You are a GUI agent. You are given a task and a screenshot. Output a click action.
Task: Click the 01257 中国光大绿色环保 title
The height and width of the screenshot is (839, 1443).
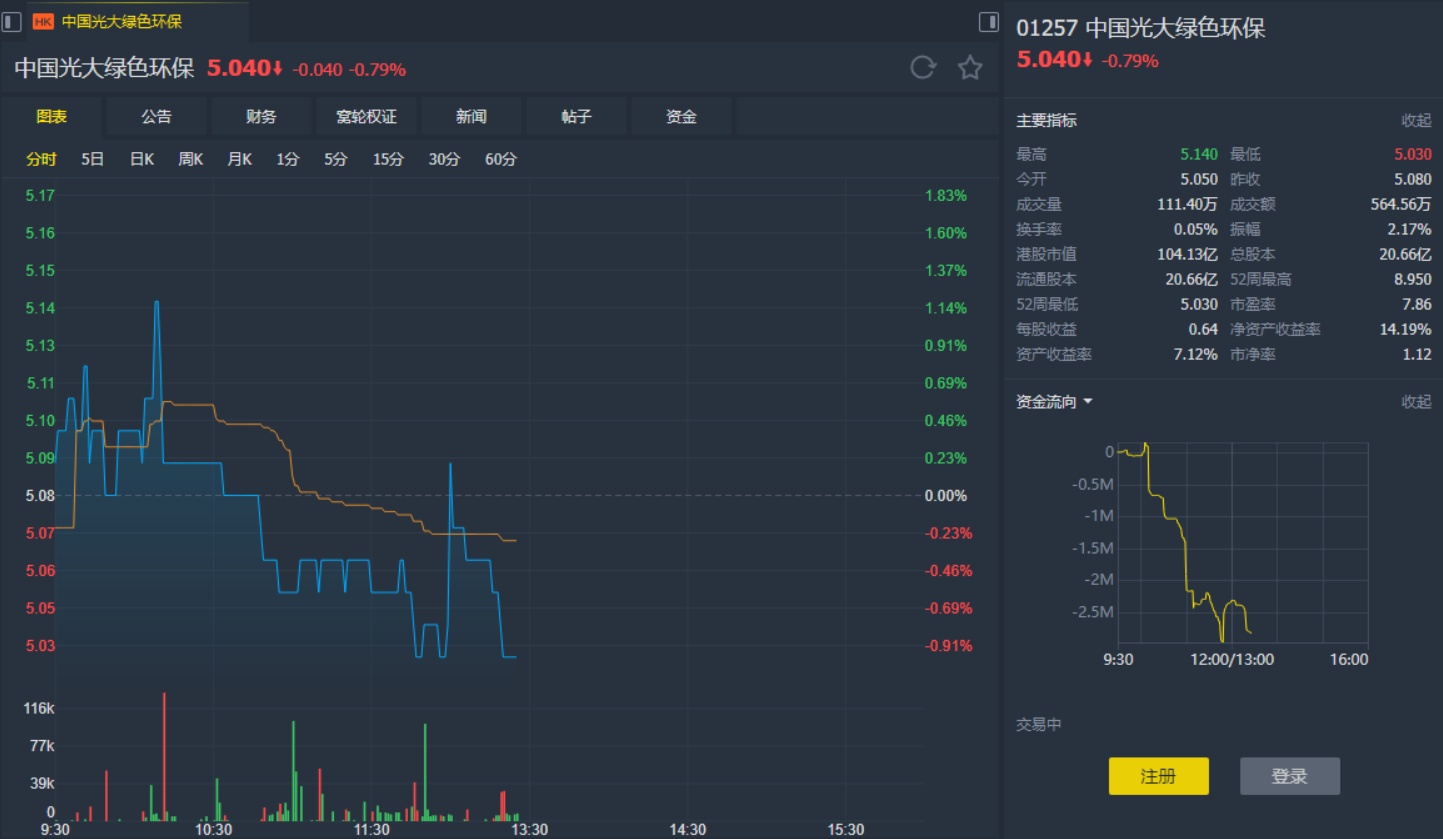1141,28
